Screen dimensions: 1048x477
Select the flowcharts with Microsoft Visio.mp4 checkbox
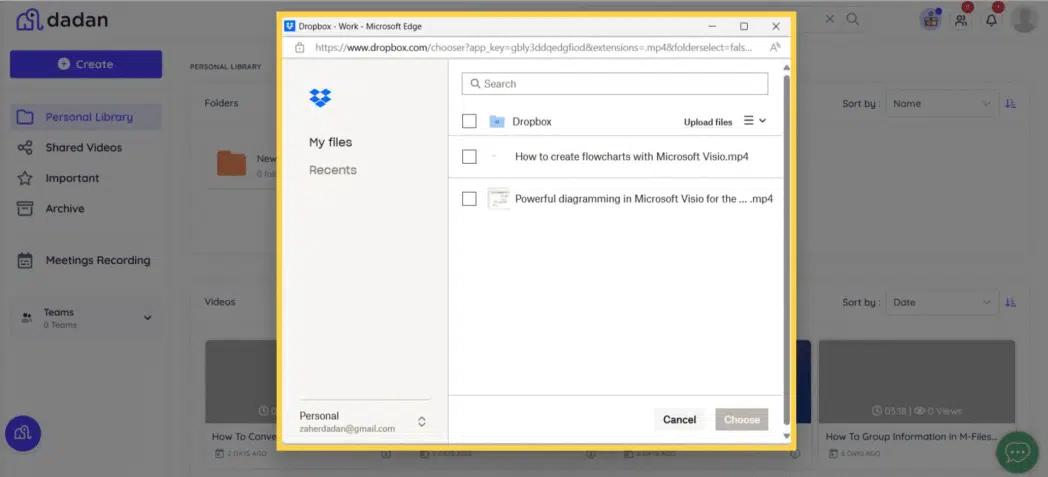coord(469,157)
